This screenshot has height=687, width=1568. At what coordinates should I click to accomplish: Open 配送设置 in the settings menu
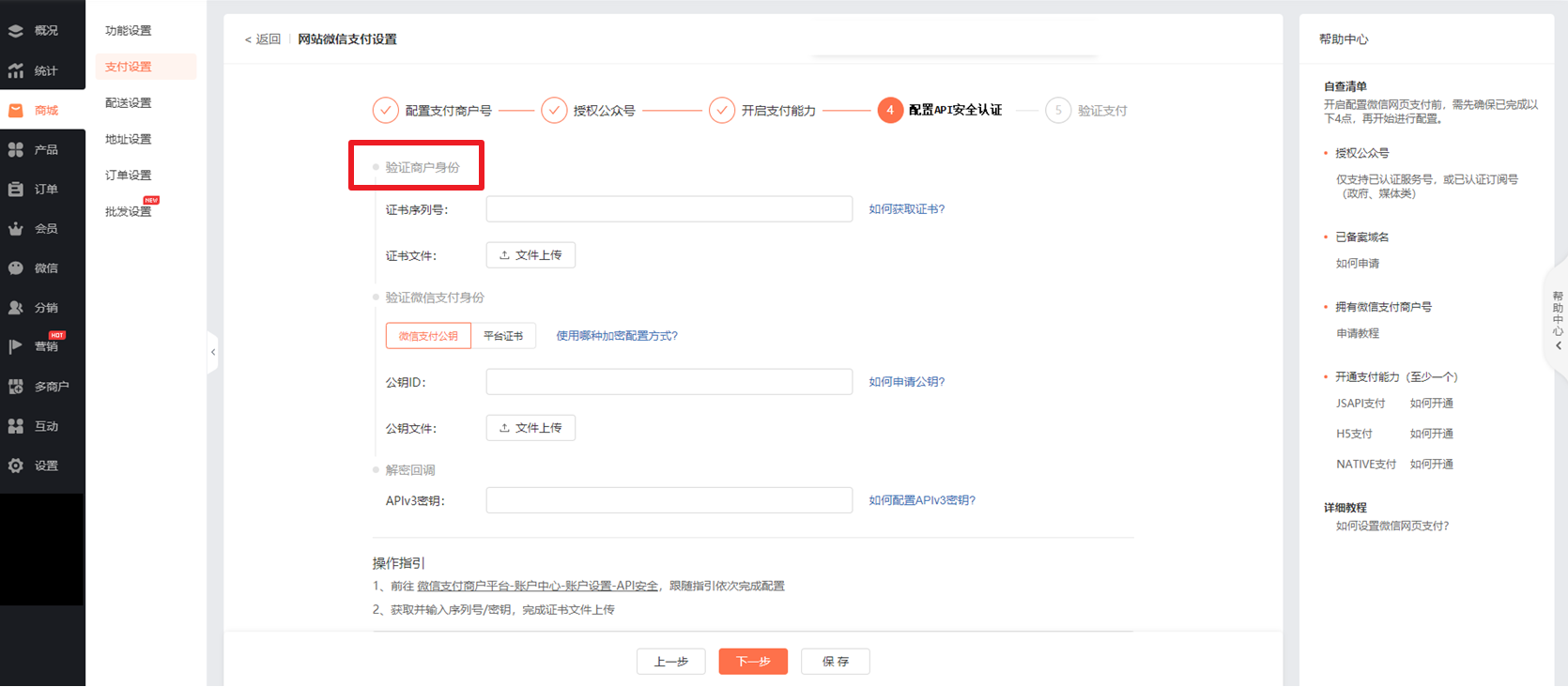tap(129, 103)
